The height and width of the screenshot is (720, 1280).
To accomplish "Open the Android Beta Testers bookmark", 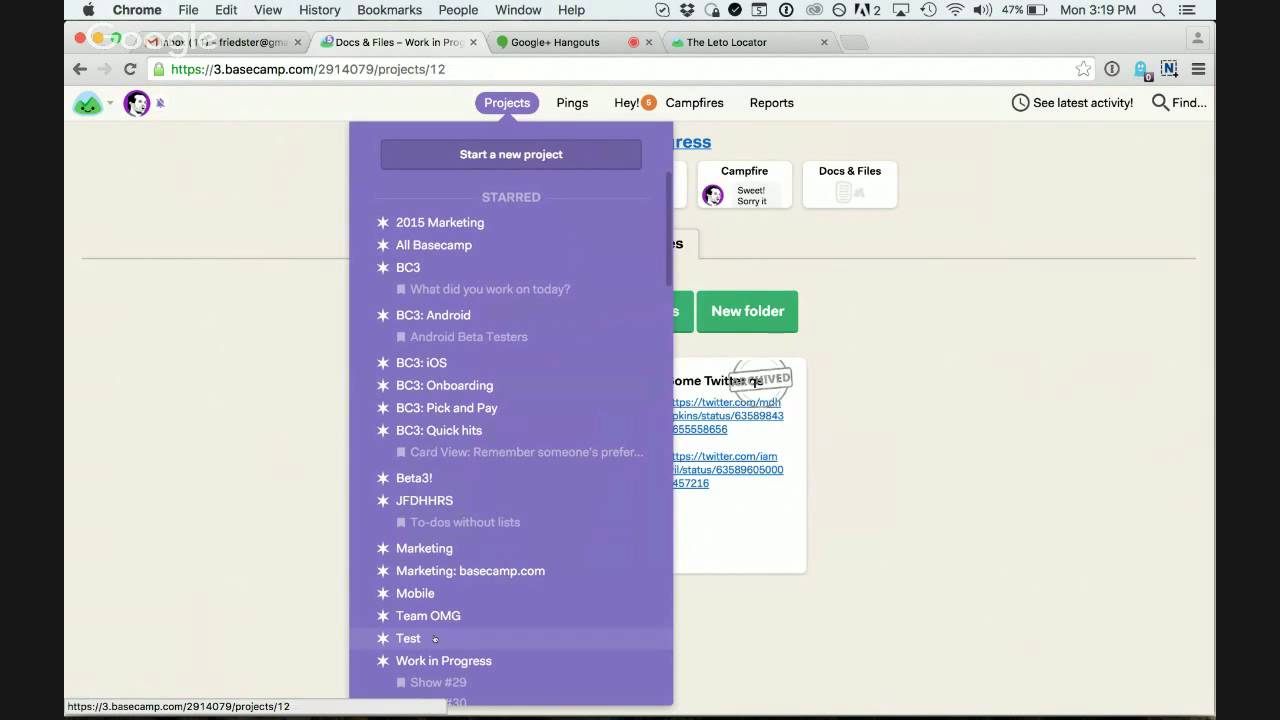I will click(x=469, y=337).
